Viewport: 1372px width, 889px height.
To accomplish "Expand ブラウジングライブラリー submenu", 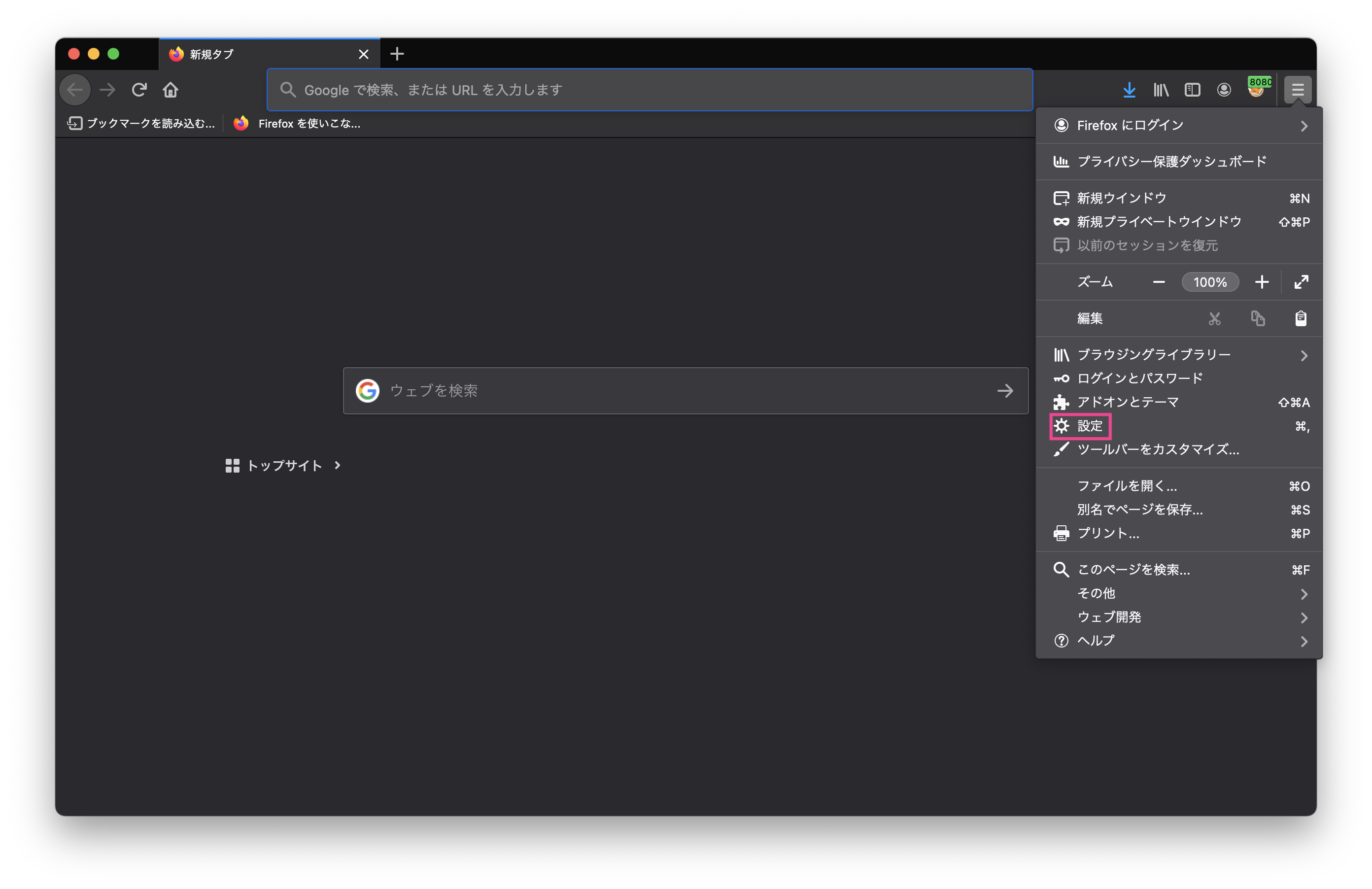I will 1179,354.
